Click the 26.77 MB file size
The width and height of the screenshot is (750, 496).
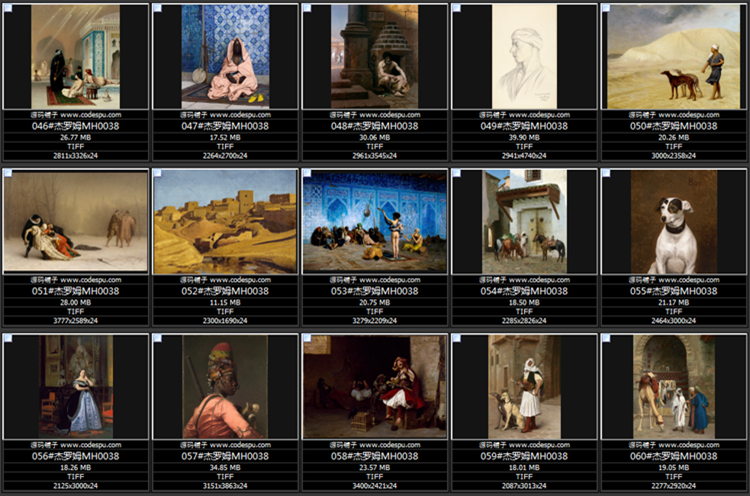(76, 137)
